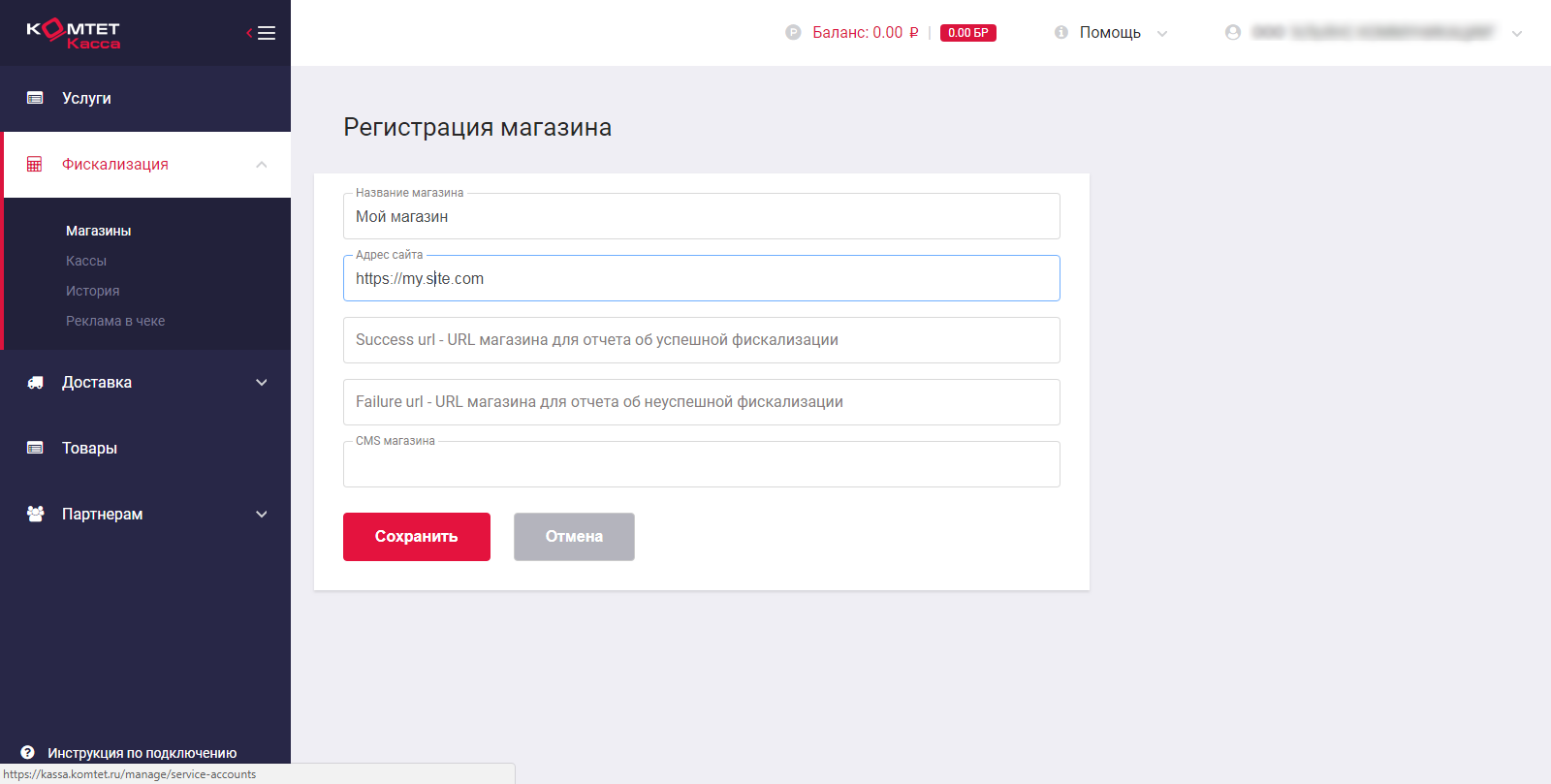The width and height of the screenshot is (1551, 784).
Task: Click the question mark help icon at bottom
Action: click(x=27, y=752)
